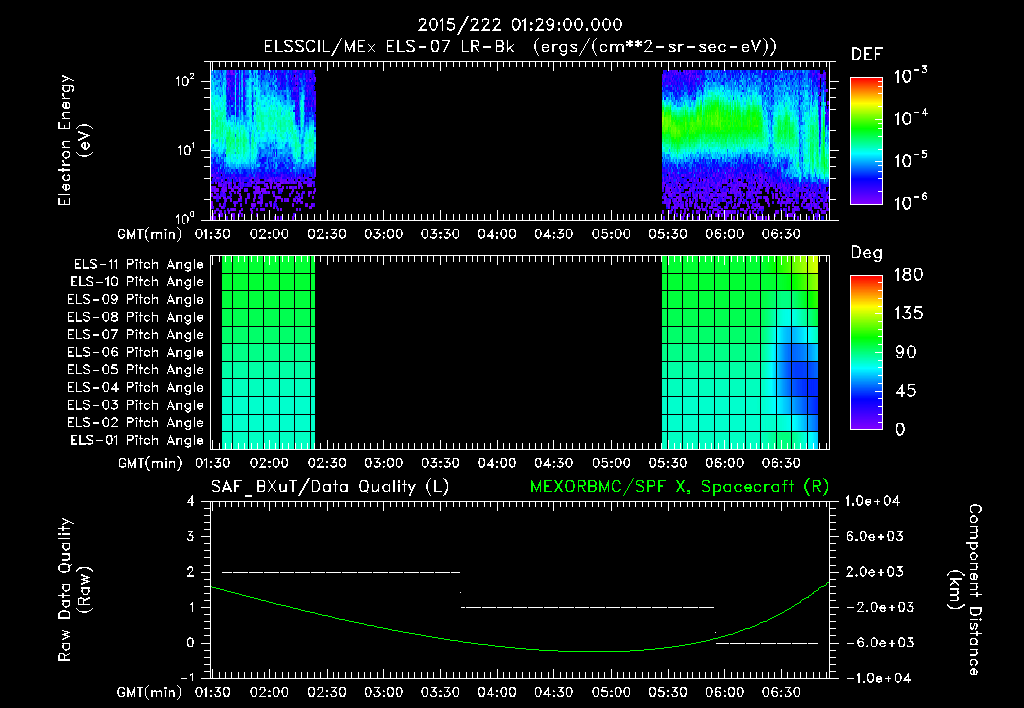
Task: Click the bottom plot GMT(min) label
Action: click(149, 692)
